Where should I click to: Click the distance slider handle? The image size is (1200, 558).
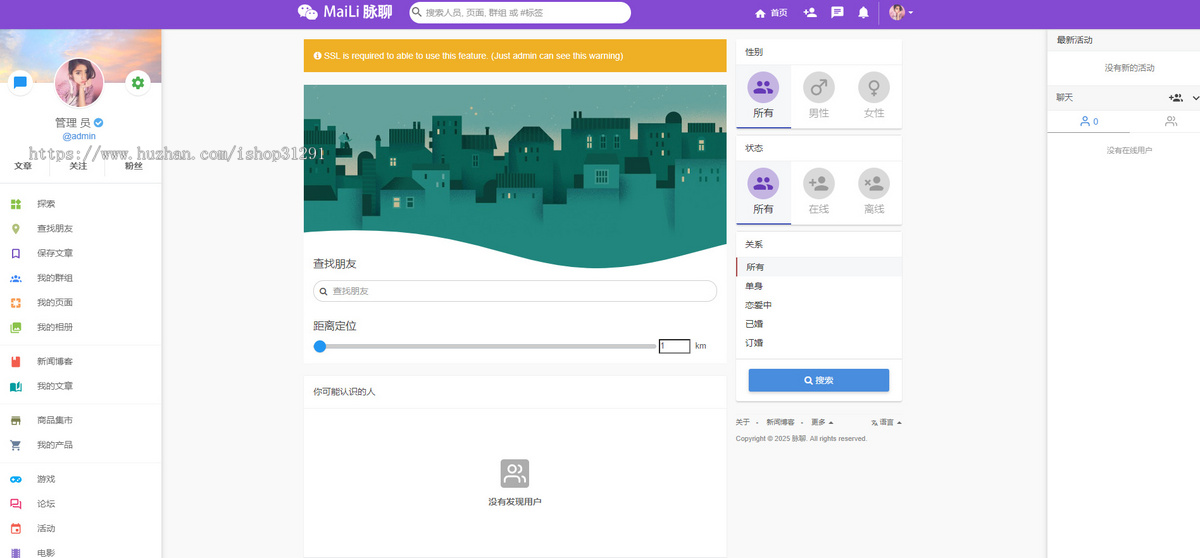(x=320, y=346)
